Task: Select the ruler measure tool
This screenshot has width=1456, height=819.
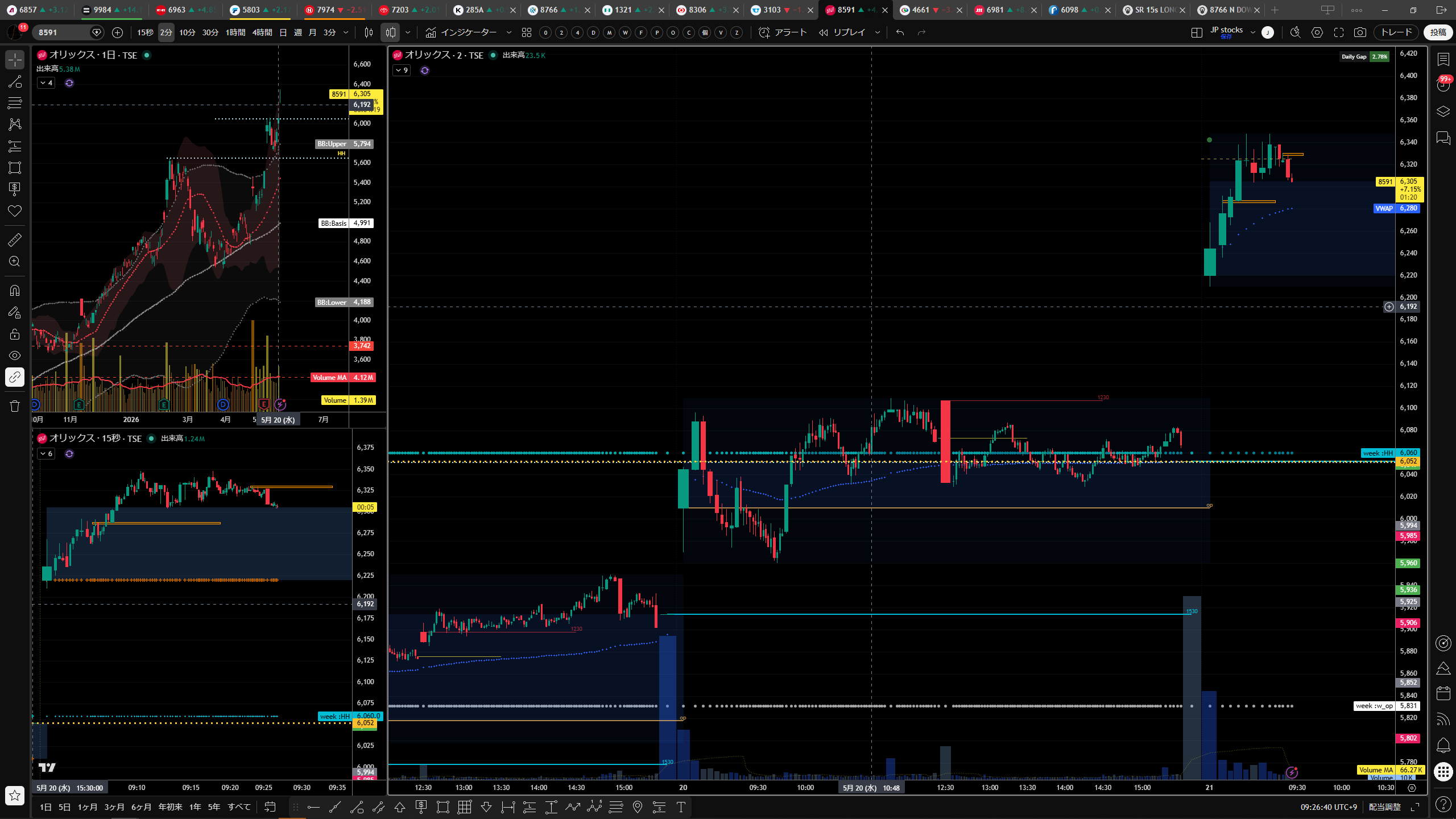Action: 15,240
